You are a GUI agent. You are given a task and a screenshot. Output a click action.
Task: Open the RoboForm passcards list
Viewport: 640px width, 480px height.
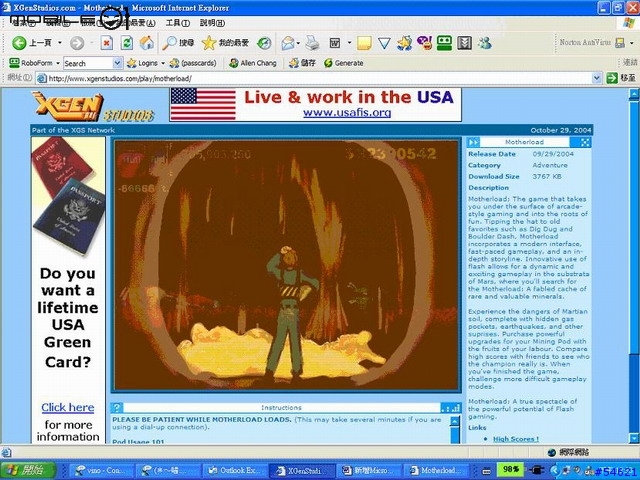point(193,63)
